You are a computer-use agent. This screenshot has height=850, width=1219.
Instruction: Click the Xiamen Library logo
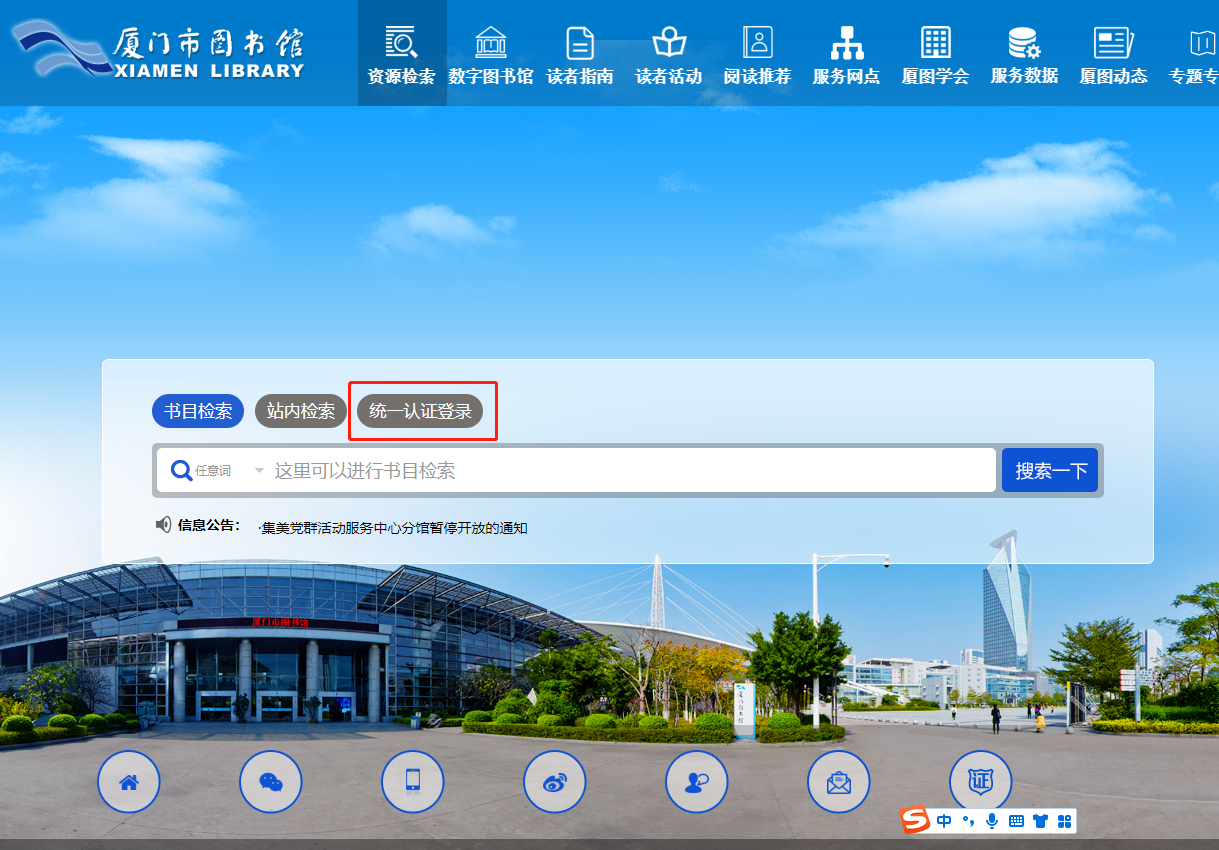[158, 52]
